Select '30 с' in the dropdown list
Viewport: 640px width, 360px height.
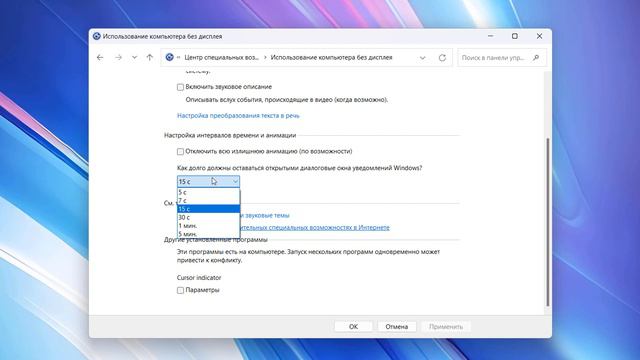tap(208, 218)
